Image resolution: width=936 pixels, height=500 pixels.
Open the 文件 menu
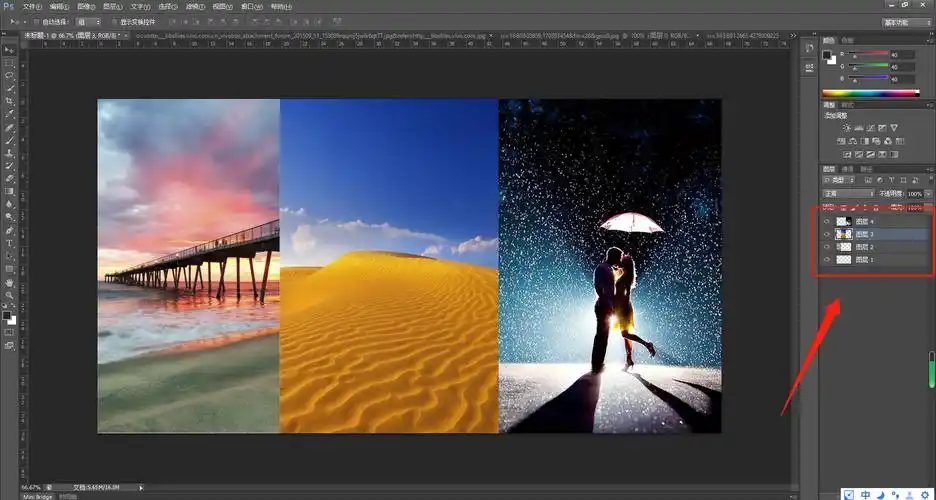click(31, 6)
